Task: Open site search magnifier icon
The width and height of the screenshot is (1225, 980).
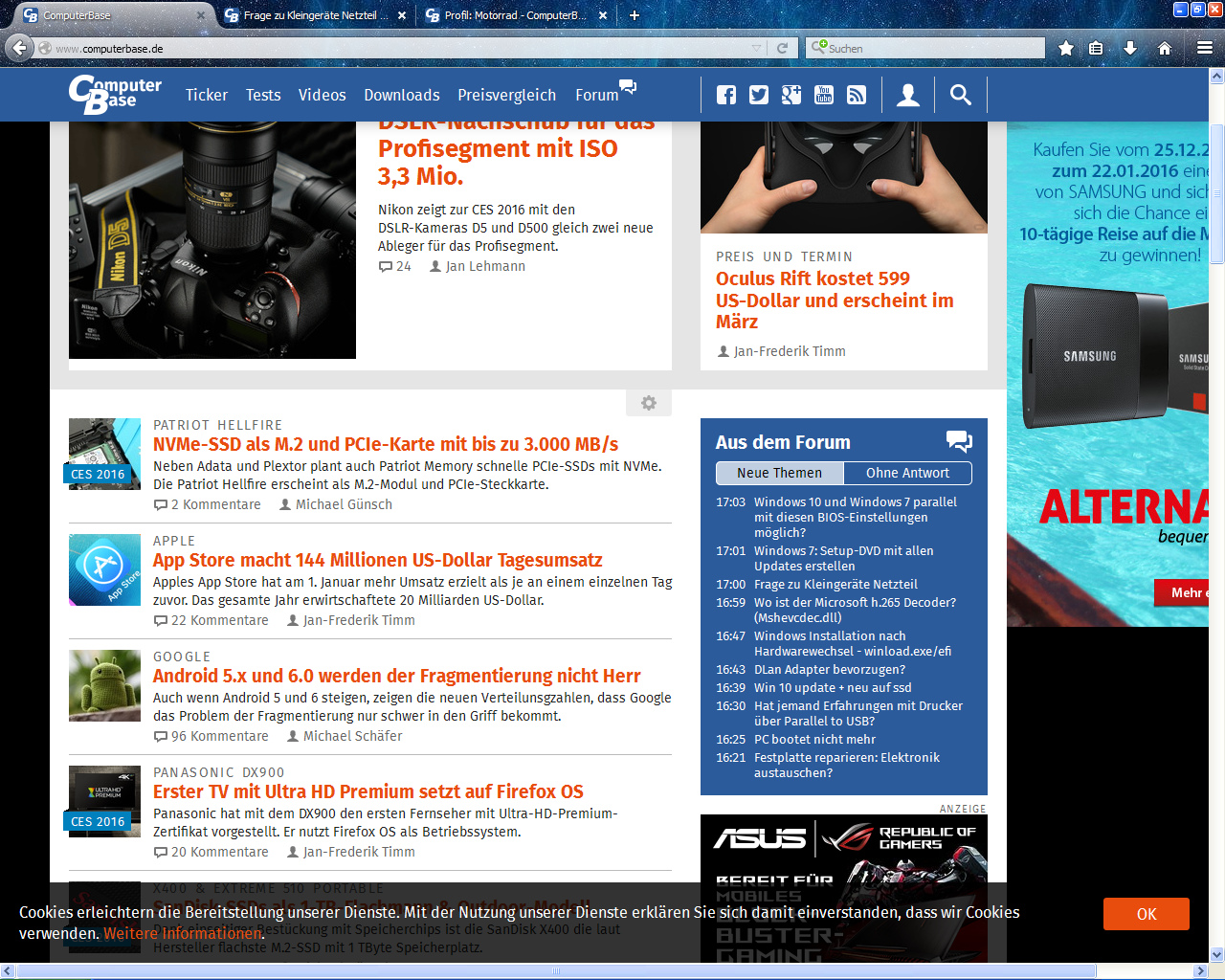Action: pos(960,95)
